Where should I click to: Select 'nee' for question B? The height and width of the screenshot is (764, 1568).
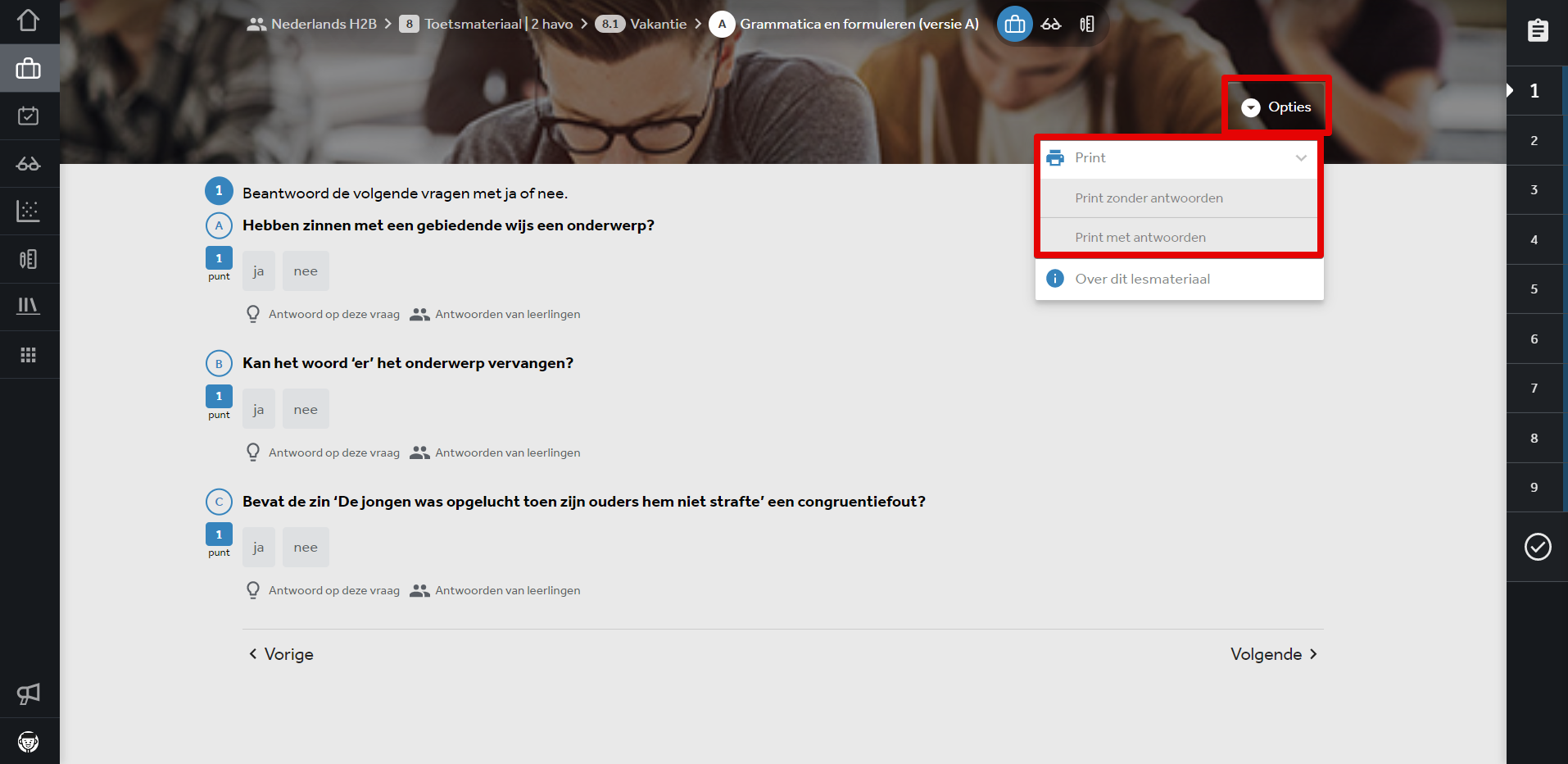[x=306, y=409]
